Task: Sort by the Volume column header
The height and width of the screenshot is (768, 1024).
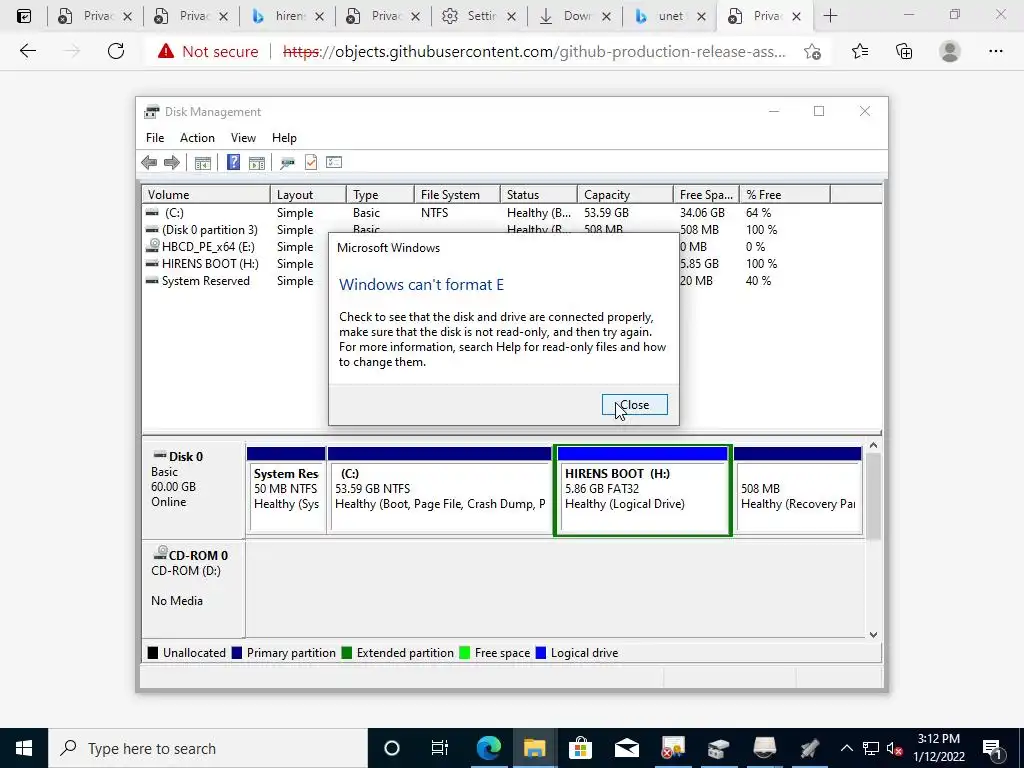Action: click(206, 195)
